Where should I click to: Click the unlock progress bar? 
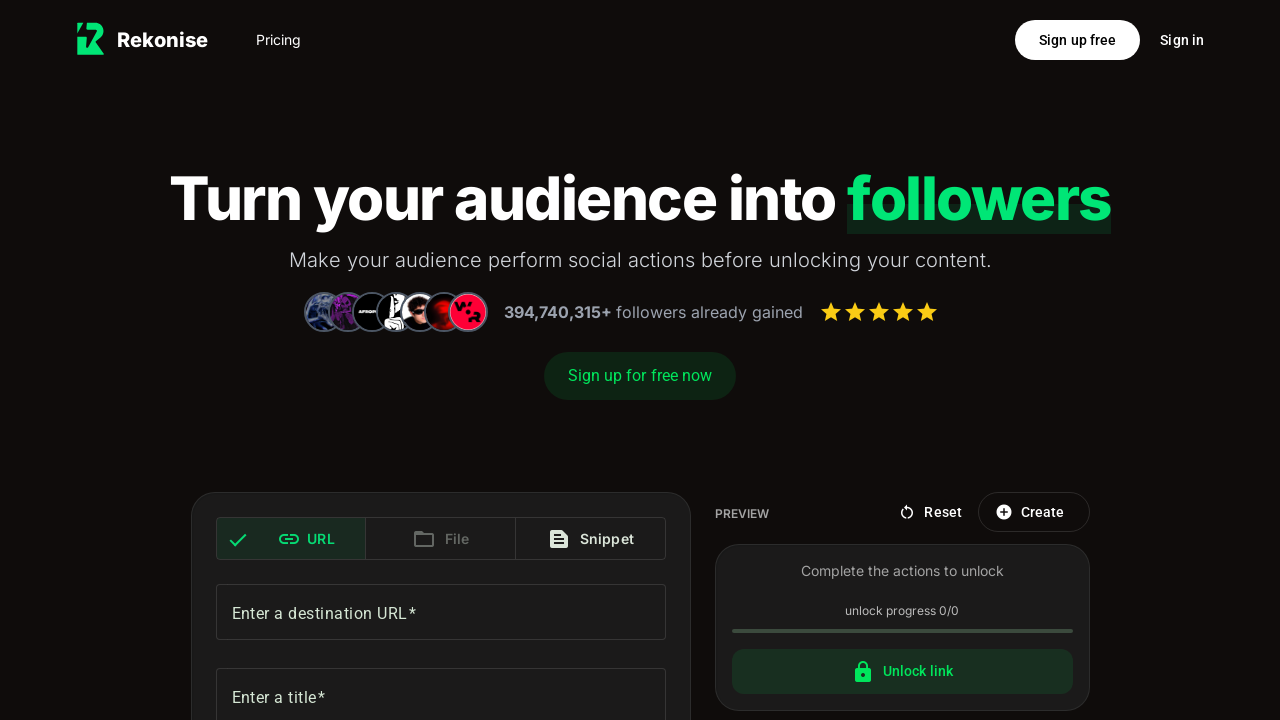coord(902,631)
